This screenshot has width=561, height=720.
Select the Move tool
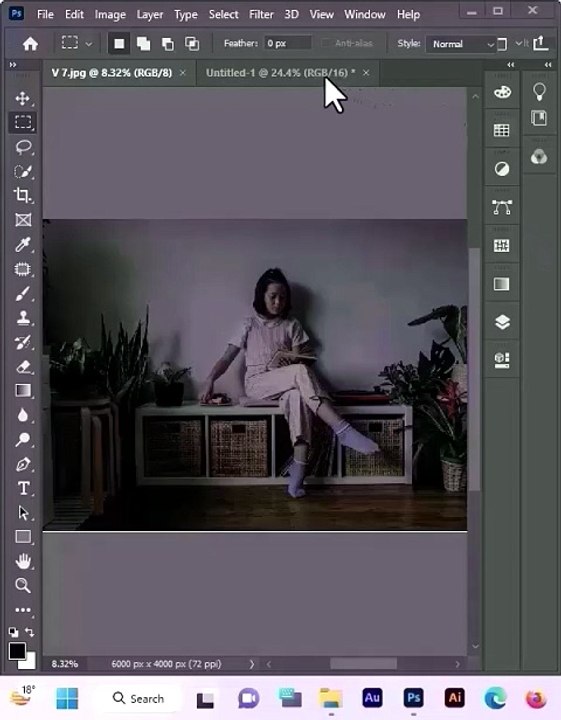[22, 98]
